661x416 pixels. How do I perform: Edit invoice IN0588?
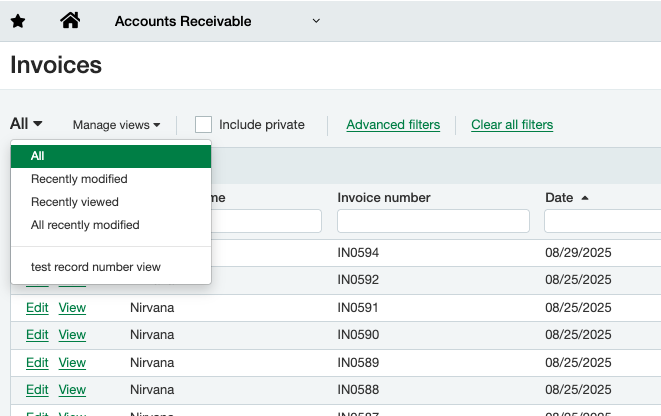(x=37, y=390)
